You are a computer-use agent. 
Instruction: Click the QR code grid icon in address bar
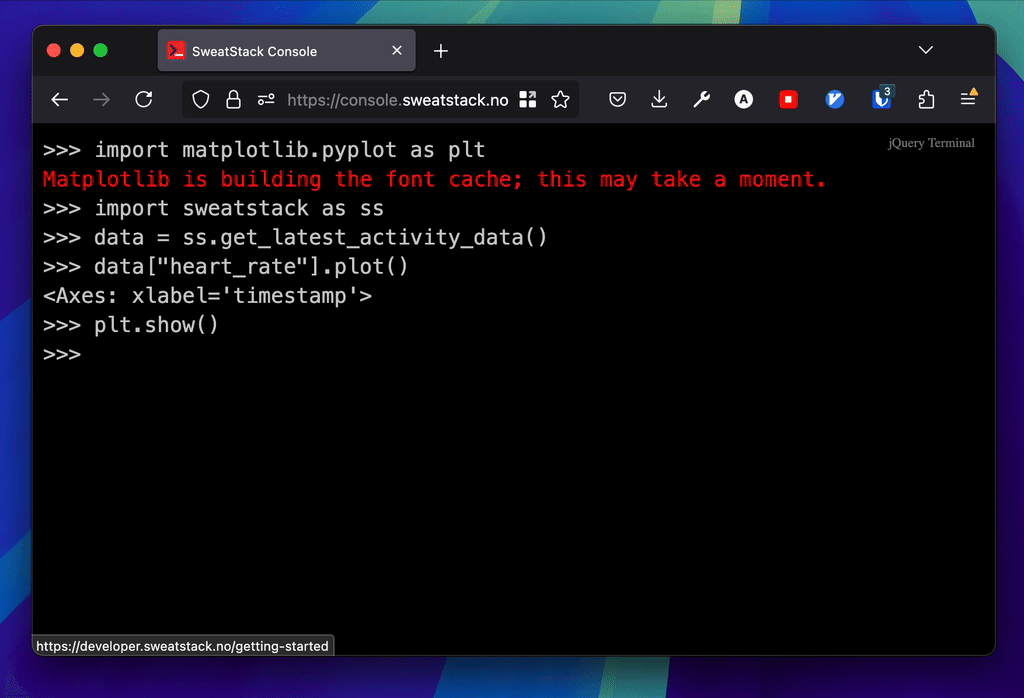coord(528,99)
